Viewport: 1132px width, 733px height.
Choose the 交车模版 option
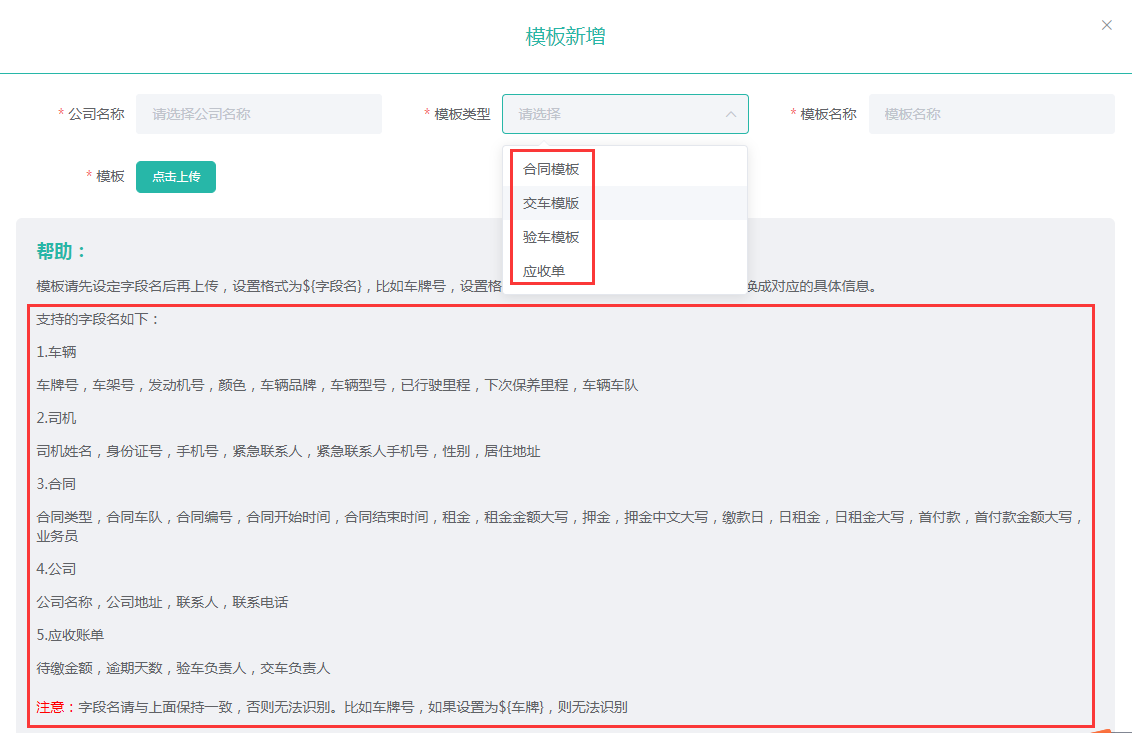[551, 203]
